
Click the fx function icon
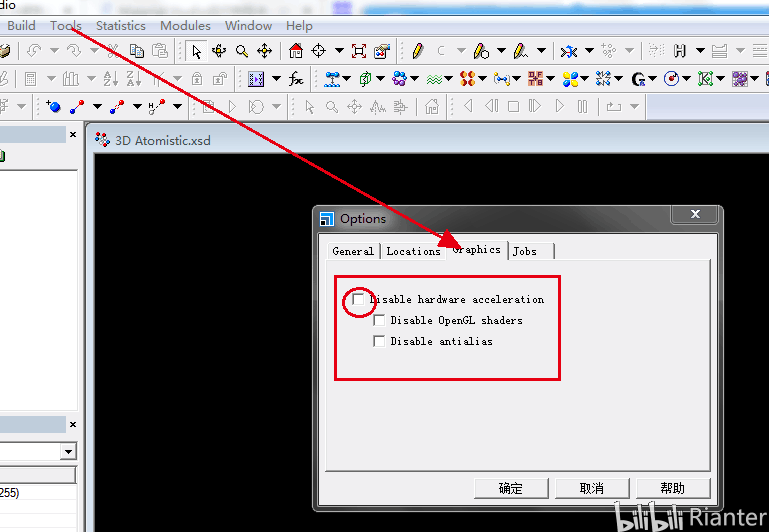[x=296, y=78]
